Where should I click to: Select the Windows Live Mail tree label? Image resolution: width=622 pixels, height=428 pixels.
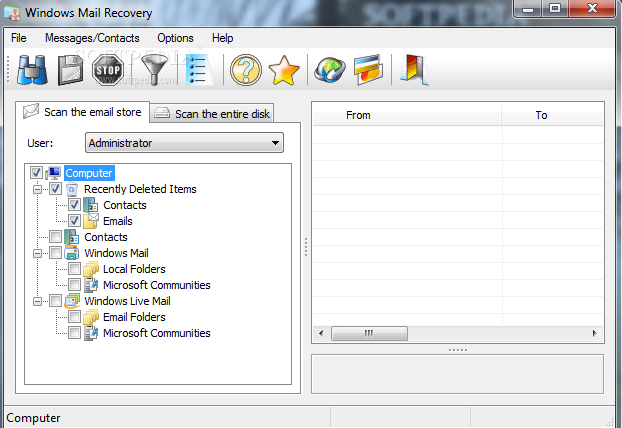point(127,301)
